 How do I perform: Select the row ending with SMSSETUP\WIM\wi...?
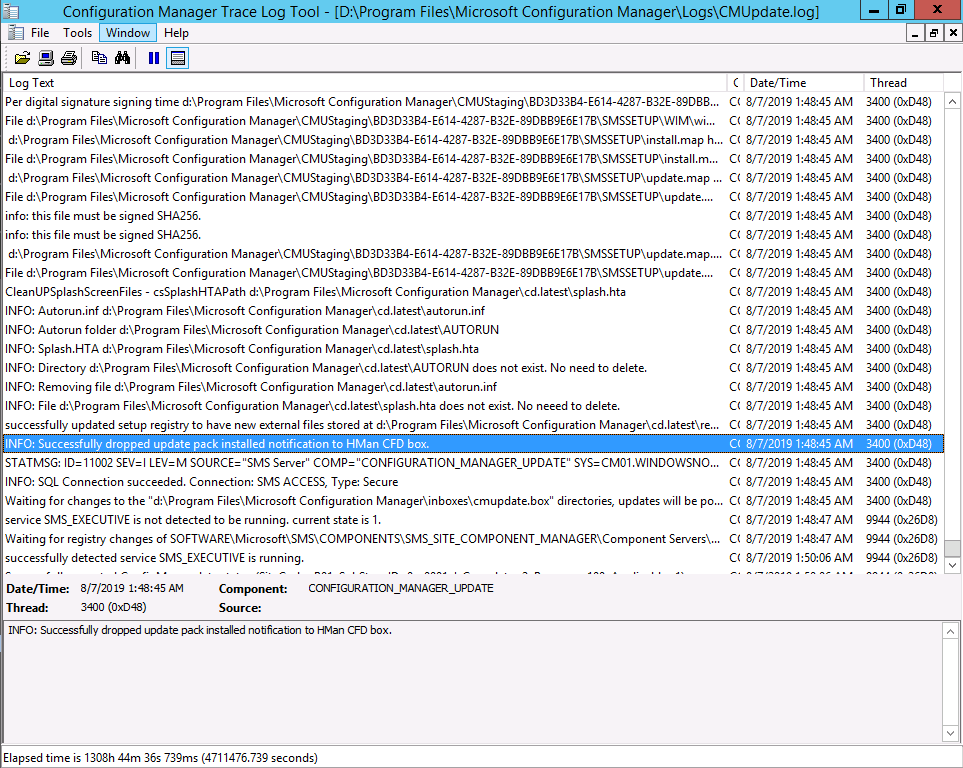coord(474,121)
